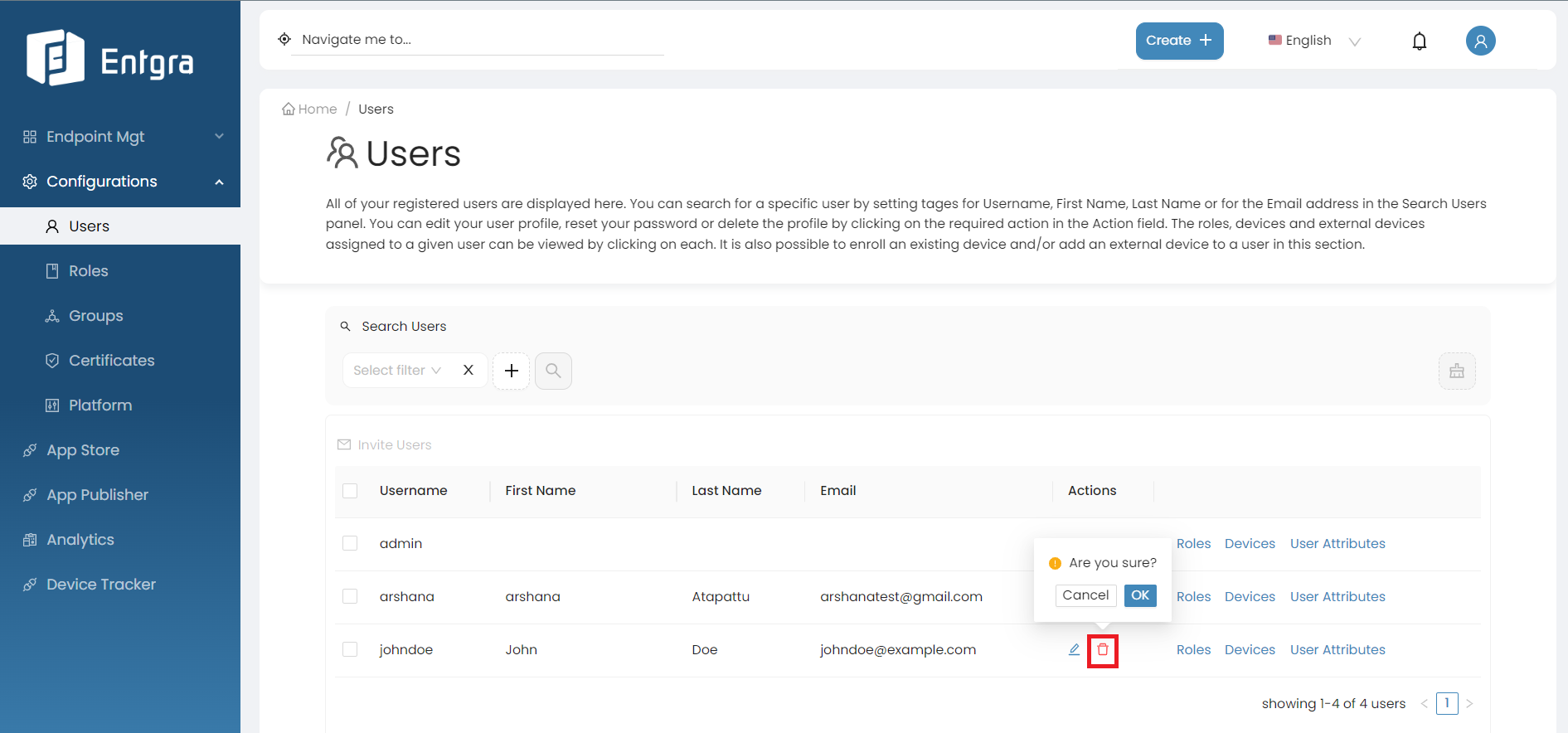The height and width of the screenshot is (733, 1568).
Task: Open the notifications bell
Action: point(1419,41)
